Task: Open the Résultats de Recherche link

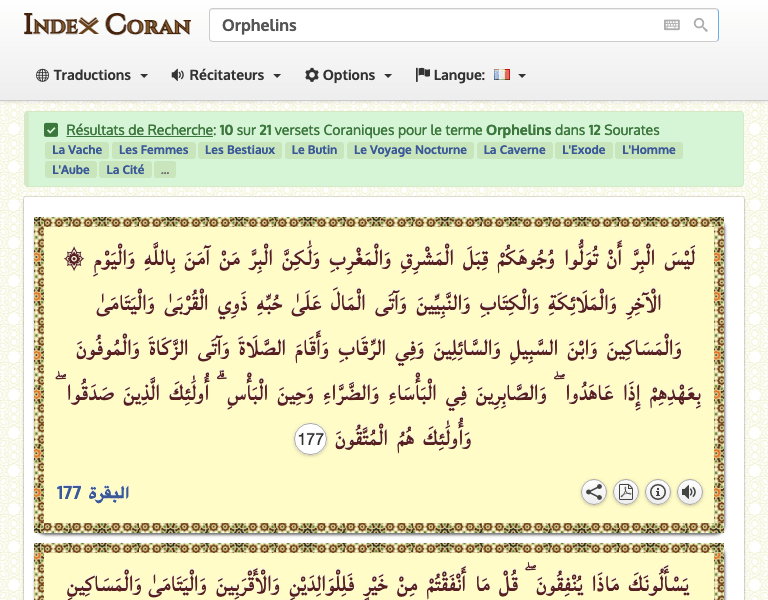Action: 140,130
